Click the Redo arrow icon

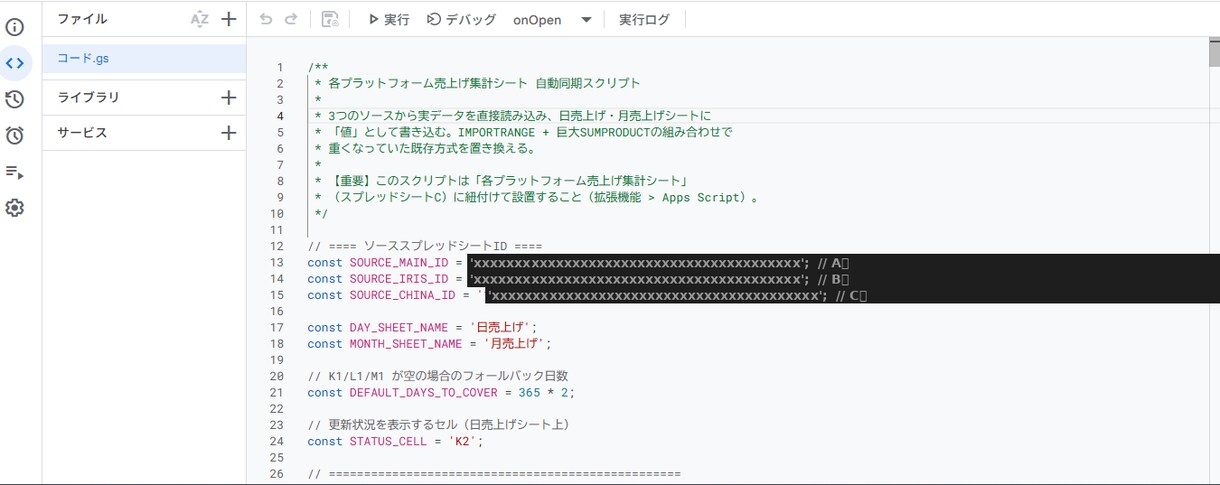click(291, 19)
